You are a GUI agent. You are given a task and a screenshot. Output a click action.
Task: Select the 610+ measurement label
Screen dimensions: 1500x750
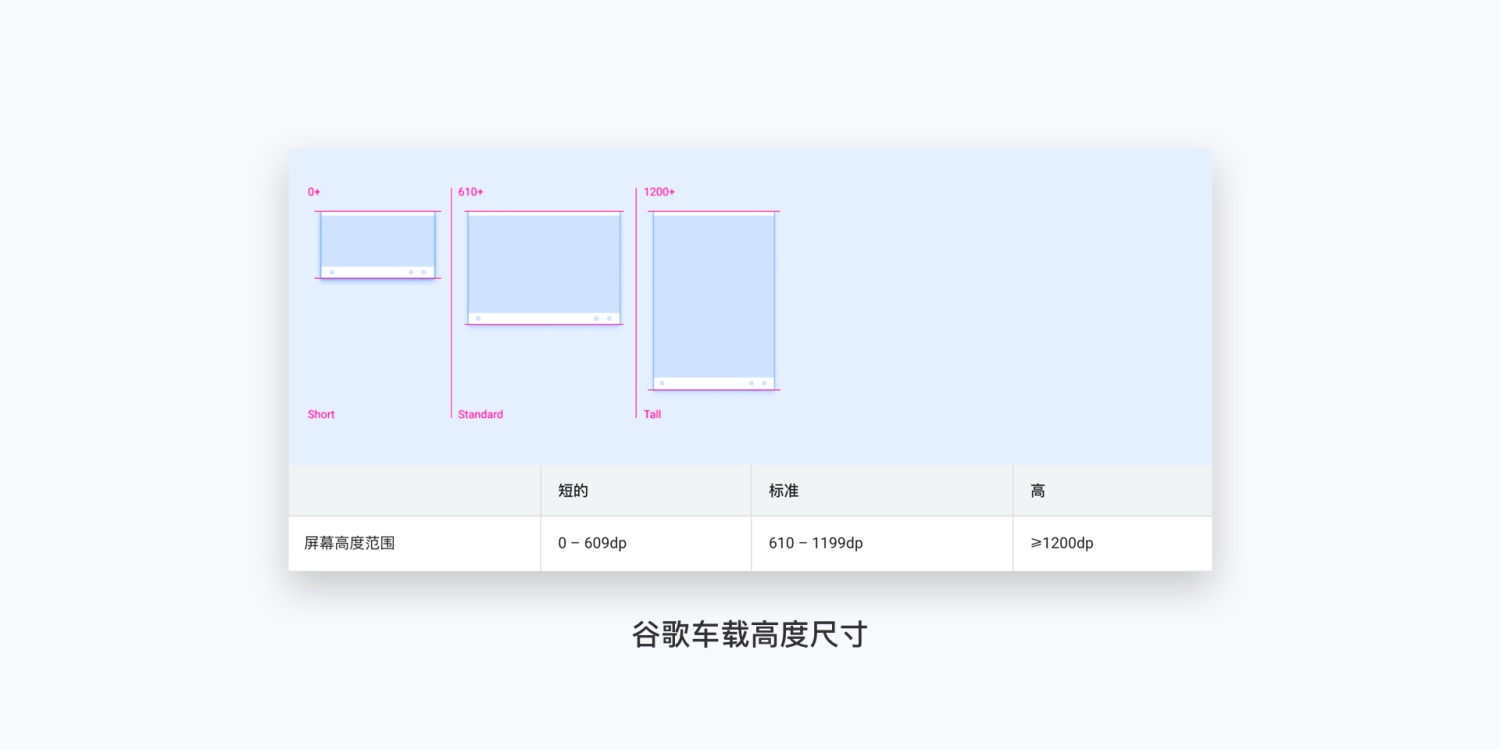point(470,191)
